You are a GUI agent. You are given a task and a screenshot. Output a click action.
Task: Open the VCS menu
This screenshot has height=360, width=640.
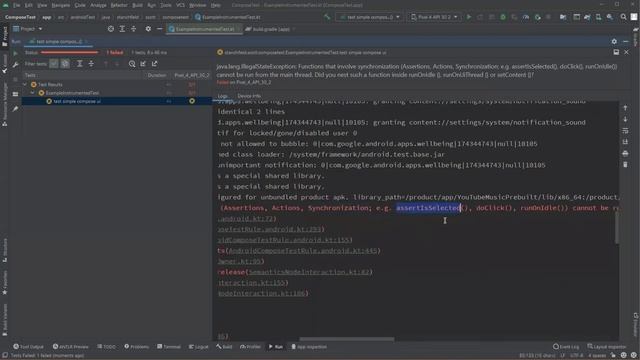180,5
